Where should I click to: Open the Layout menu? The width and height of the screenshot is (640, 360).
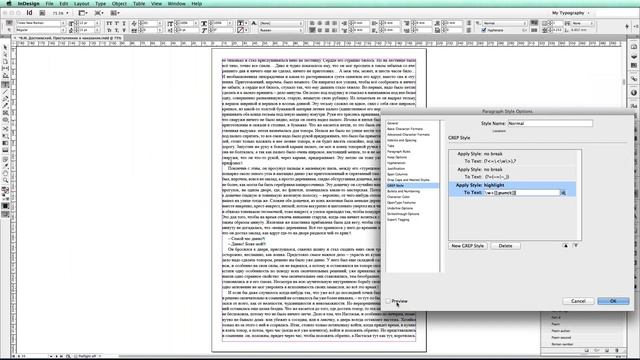tap(82, 4)
